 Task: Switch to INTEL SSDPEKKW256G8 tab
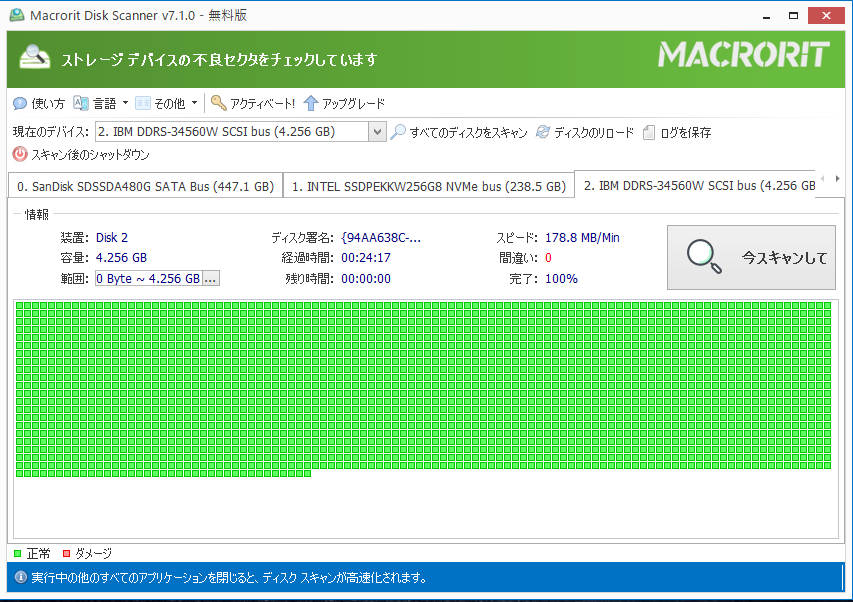click(x=428, y=186)
